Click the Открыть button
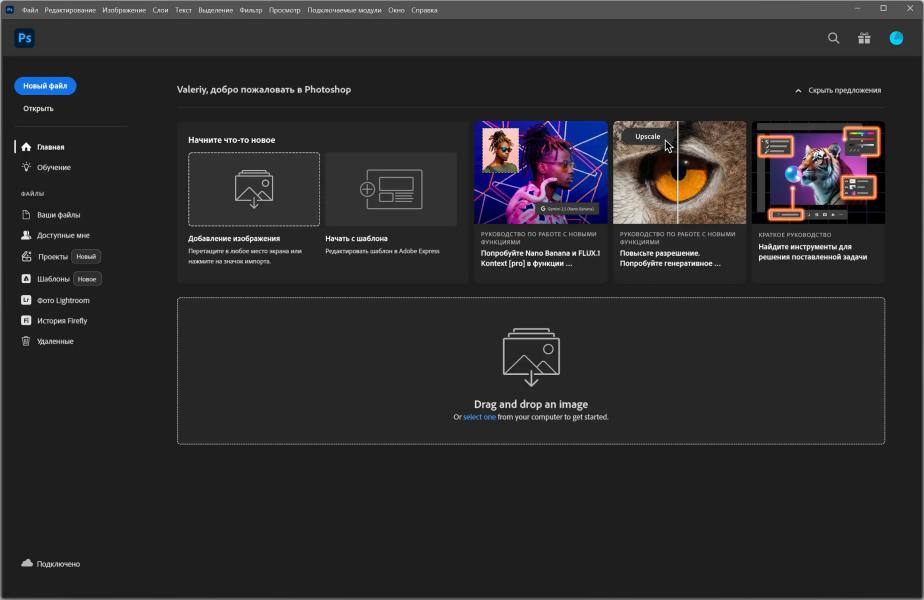This screenshot has height=600, width=924. click(x=38, y=108)
